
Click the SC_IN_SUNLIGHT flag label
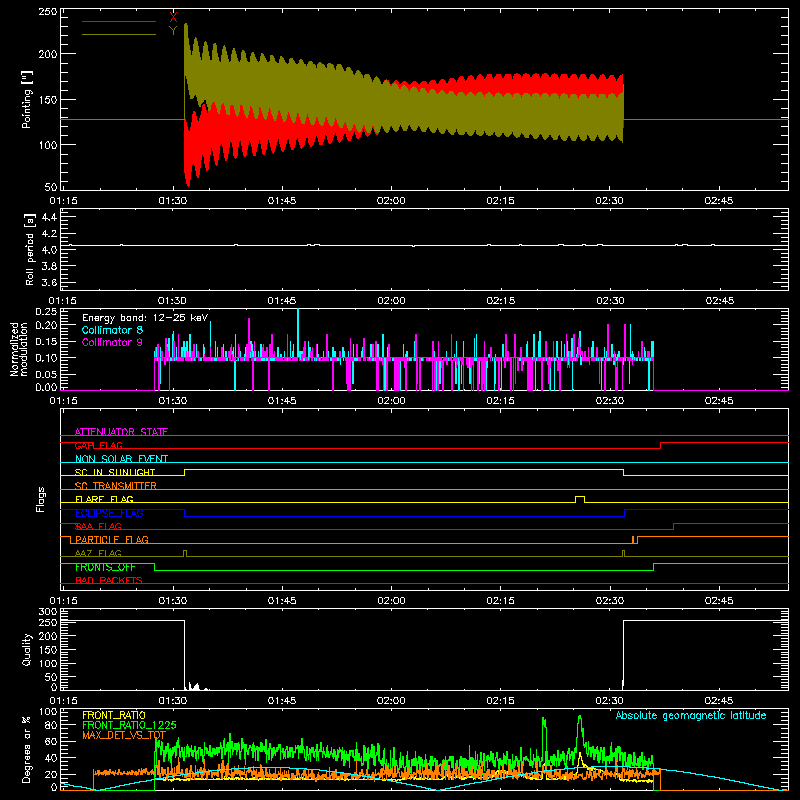coord(115,472)
